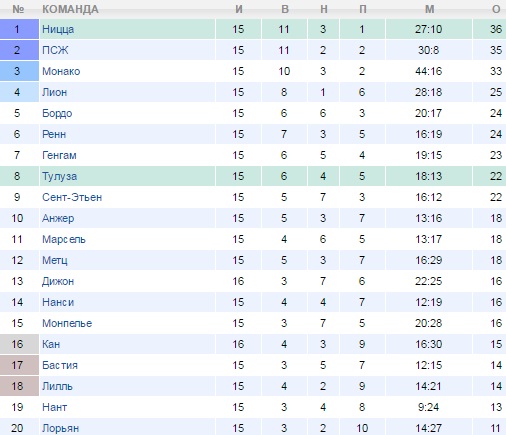
Task: Open the Дижон team page
Action: click(x=58, y=281)
